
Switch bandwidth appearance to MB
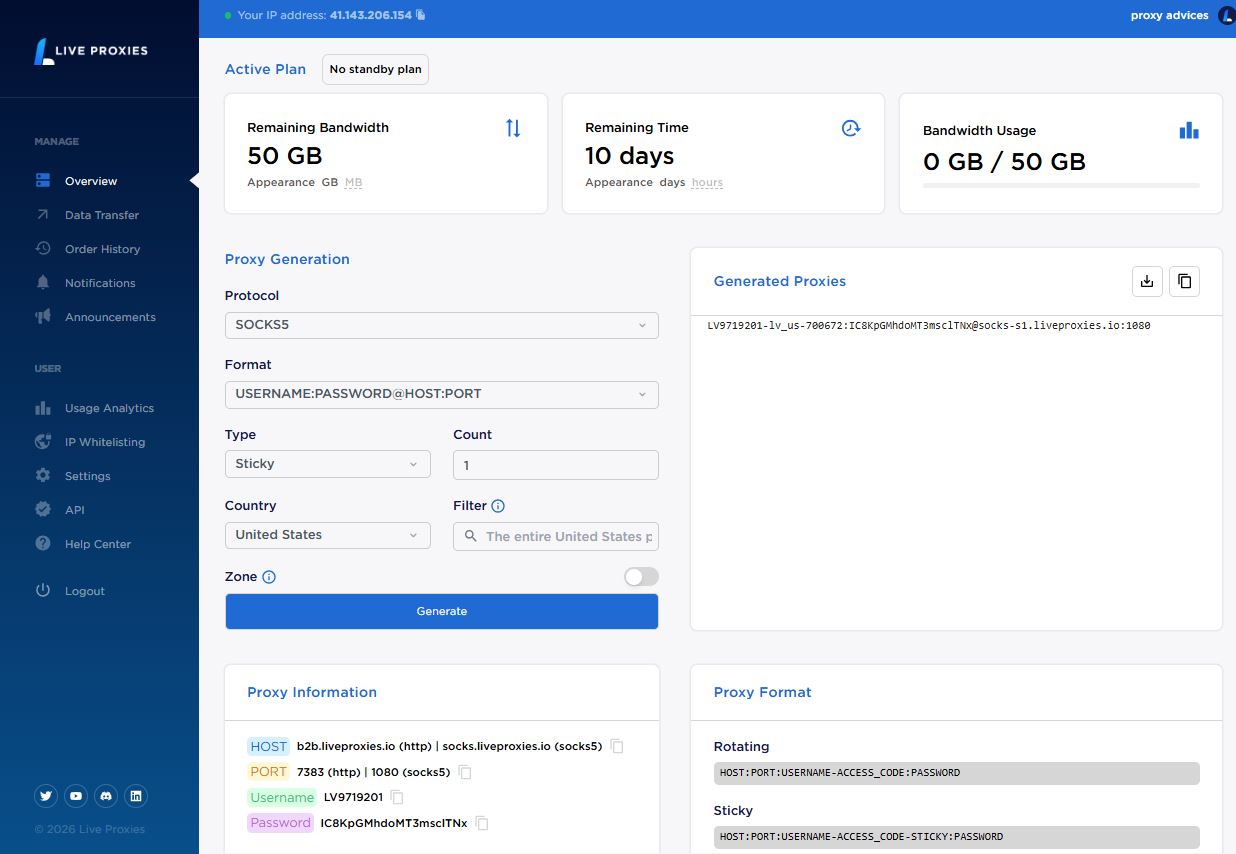(354, 183)
